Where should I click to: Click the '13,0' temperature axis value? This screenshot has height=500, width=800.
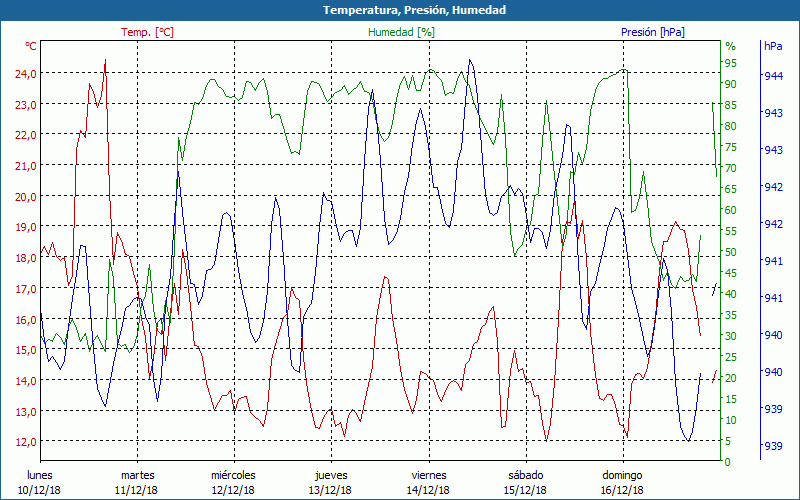coord(26,411)
